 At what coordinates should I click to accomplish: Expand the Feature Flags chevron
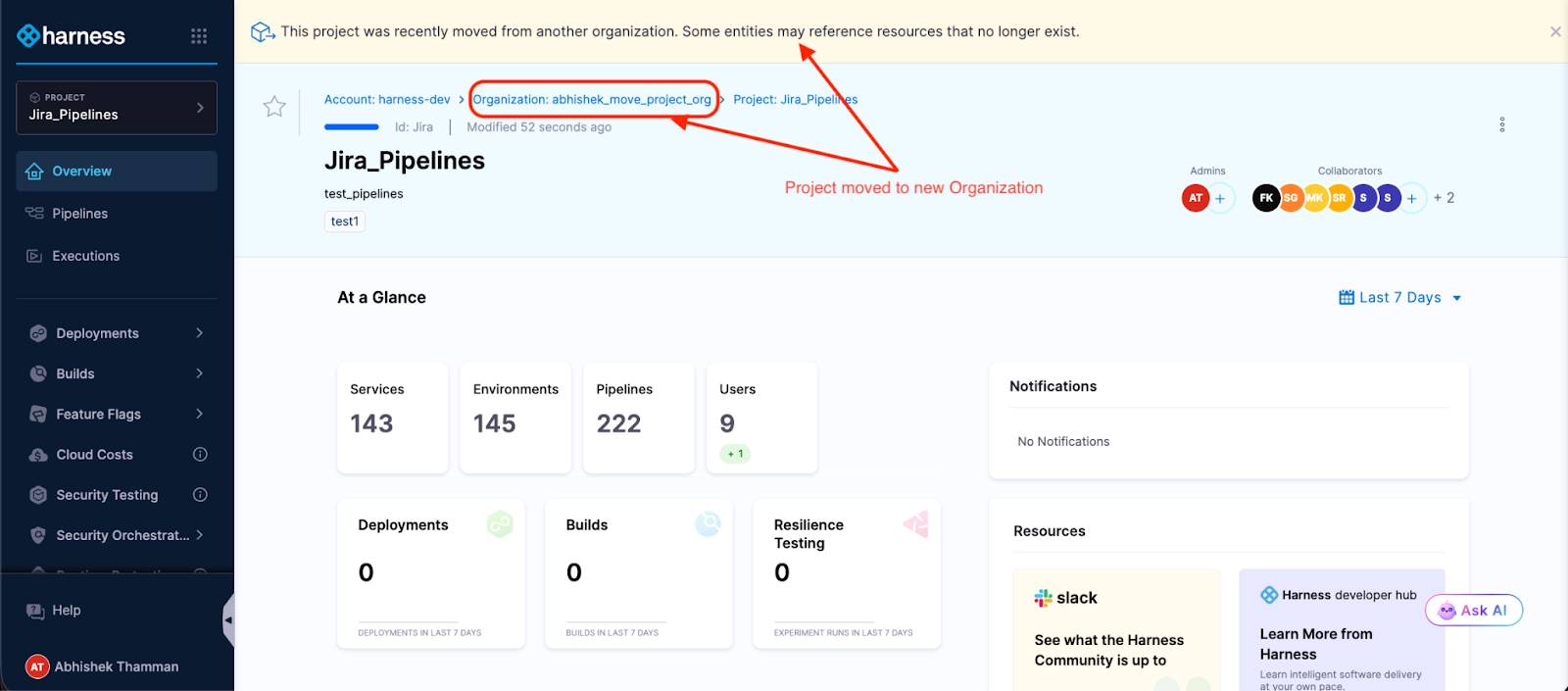[x=200, y=414]
